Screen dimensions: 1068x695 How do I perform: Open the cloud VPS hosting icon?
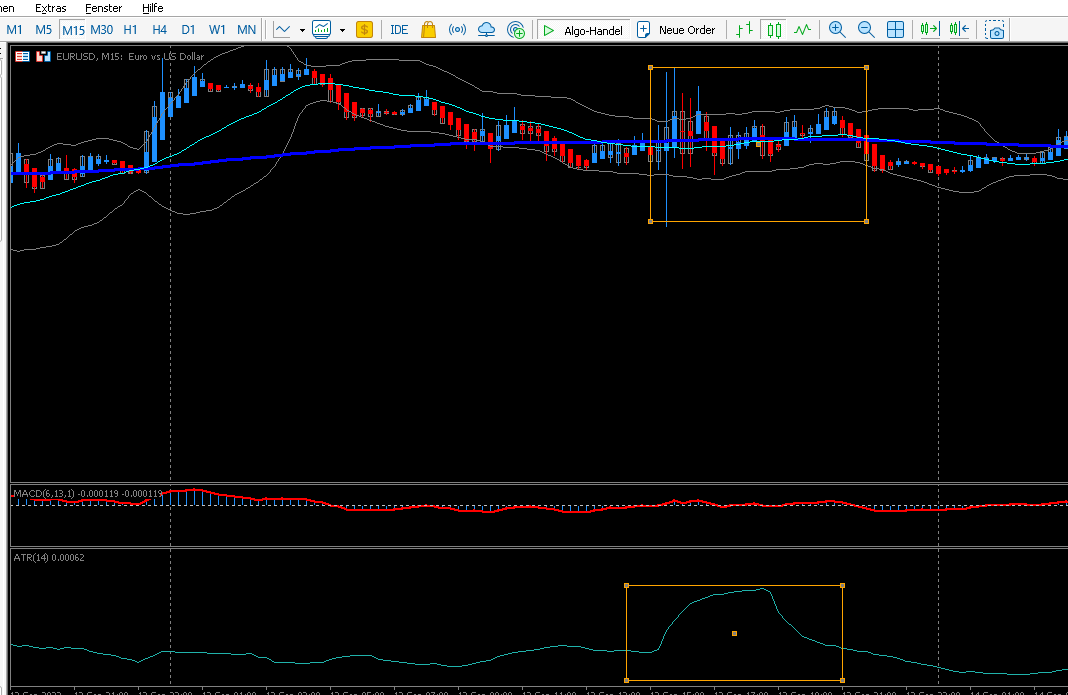tap(486, 30)
